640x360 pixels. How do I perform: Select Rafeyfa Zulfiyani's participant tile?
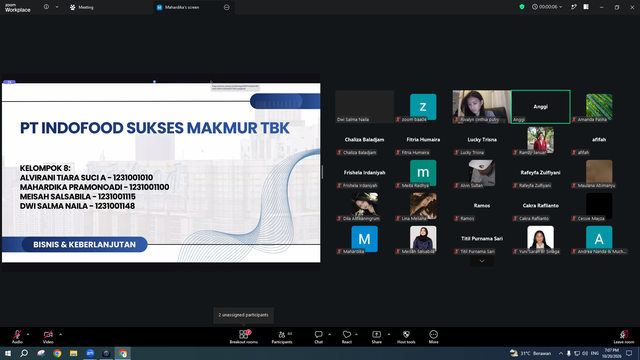point(540,173)
